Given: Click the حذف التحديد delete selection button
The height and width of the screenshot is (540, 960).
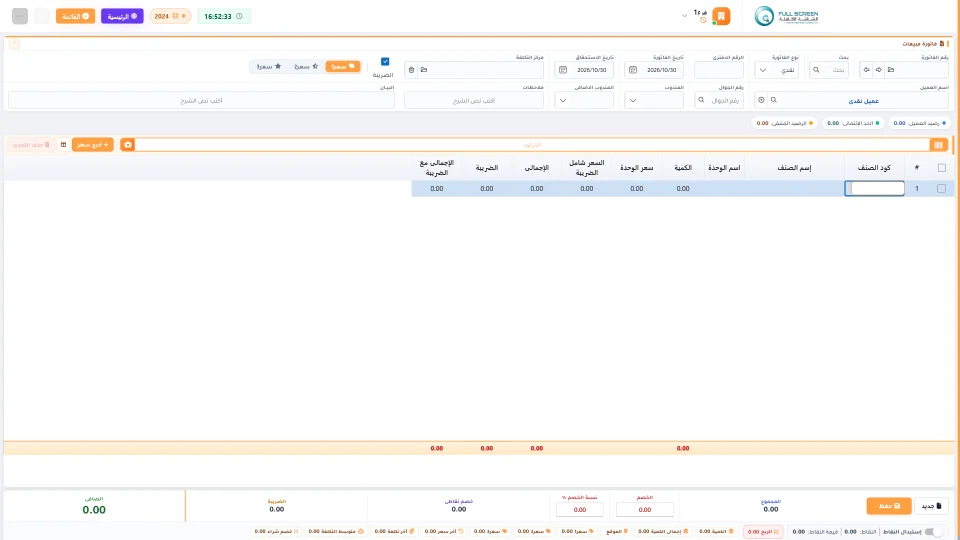Looking at the screenshot, I should coord(31,144).
